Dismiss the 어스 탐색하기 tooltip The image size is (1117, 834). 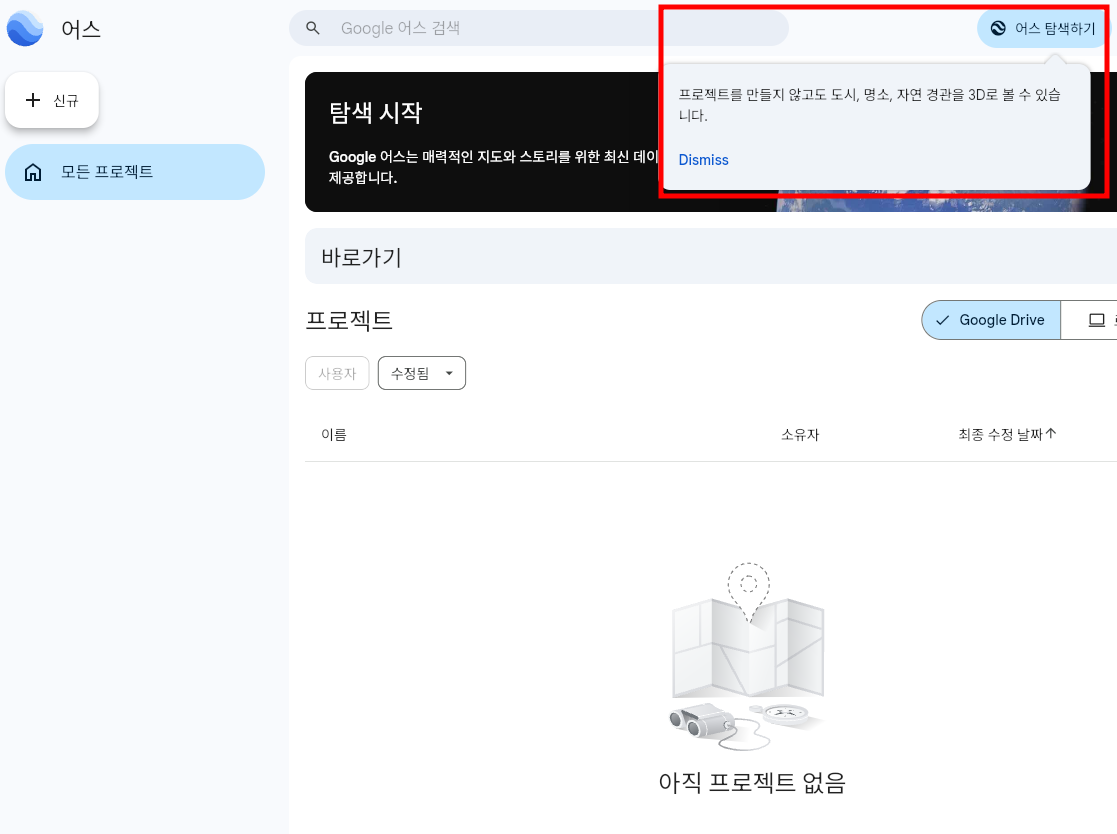tap(703, 159)
